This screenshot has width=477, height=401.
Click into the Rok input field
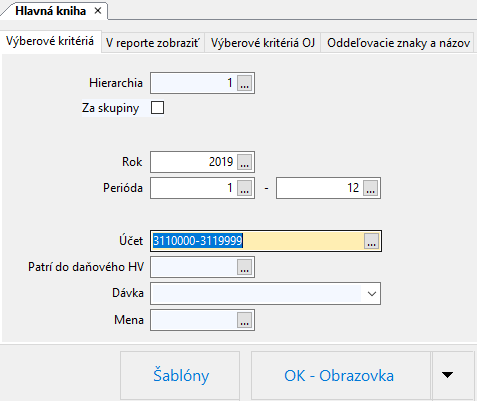coord(194,162)
